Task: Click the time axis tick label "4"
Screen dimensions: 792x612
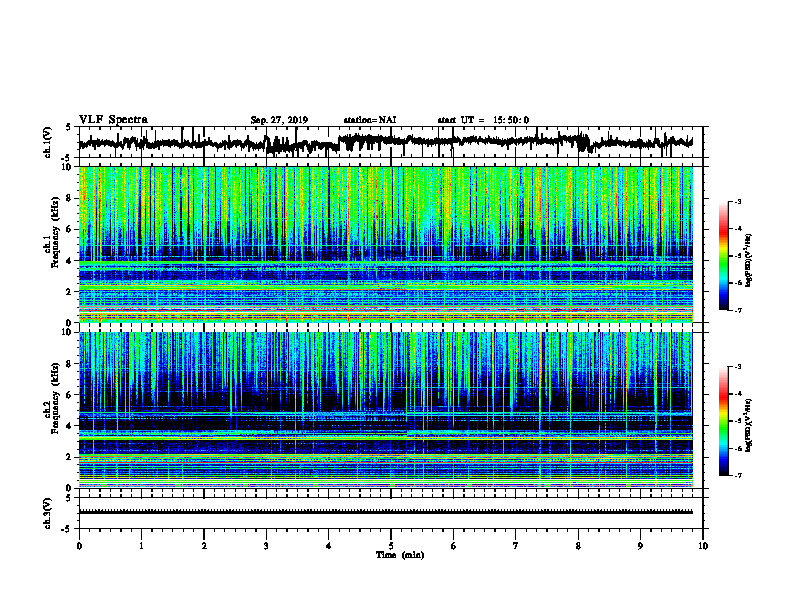Action: pos(329,546)
